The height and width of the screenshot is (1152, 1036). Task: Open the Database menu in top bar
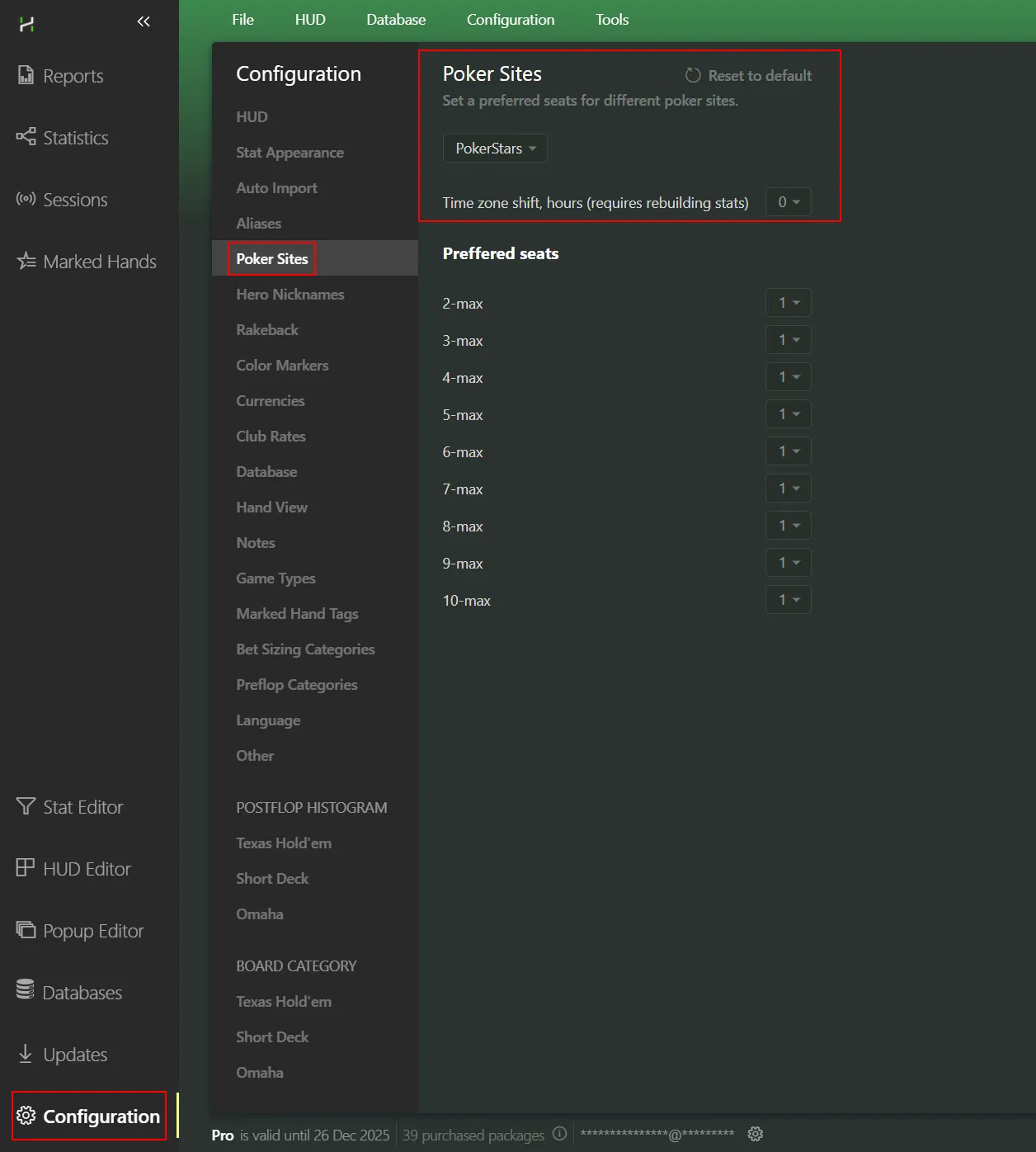tap(396, 20)
